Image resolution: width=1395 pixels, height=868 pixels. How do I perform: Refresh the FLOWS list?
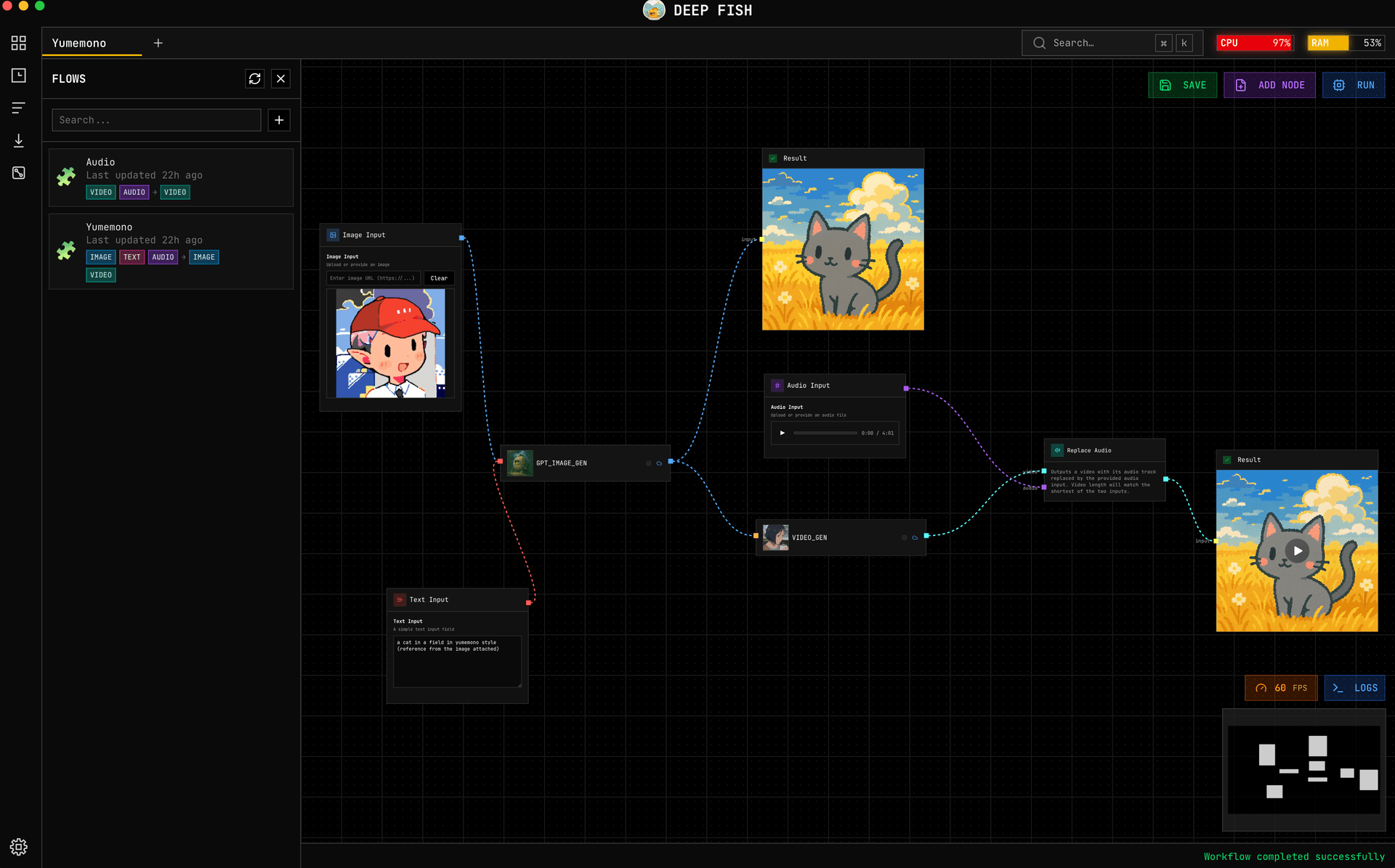pyautogui.click(x=254, y=78)
